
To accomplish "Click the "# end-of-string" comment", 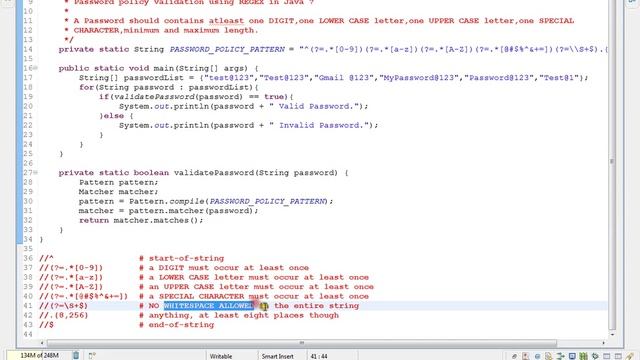I will pyautogui.click(x=176, y=325).
